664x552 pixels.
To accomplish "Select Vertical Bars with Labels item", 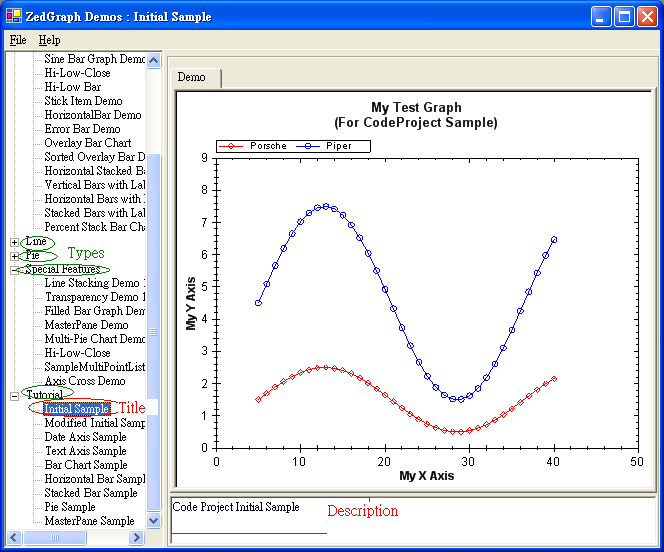I will pyautogui.click(x=94, y=185).
